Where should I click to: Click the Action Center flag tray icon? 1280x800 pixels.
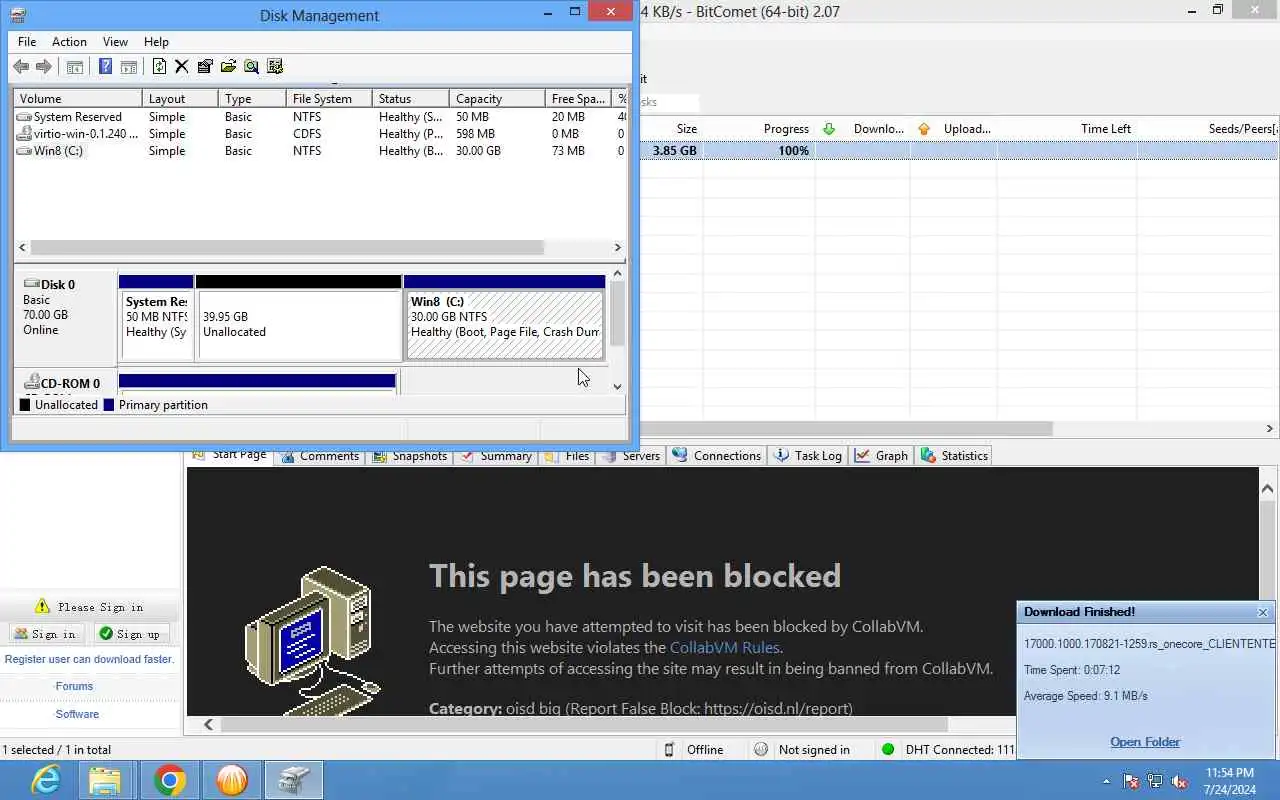point(1131,781)
